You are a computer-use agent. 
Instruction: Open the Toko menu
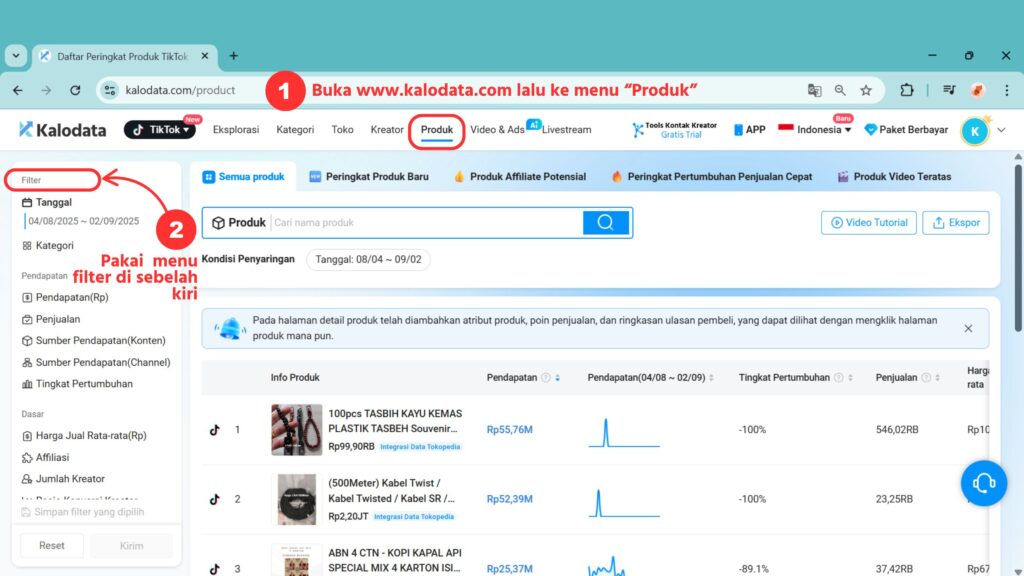tap(342, 130)
